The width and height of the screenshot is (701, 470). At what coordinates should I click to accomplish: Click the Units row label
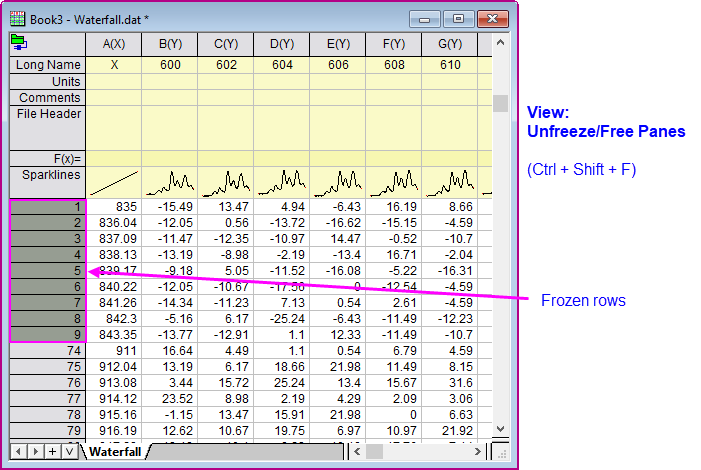click(x=47, y=81)
